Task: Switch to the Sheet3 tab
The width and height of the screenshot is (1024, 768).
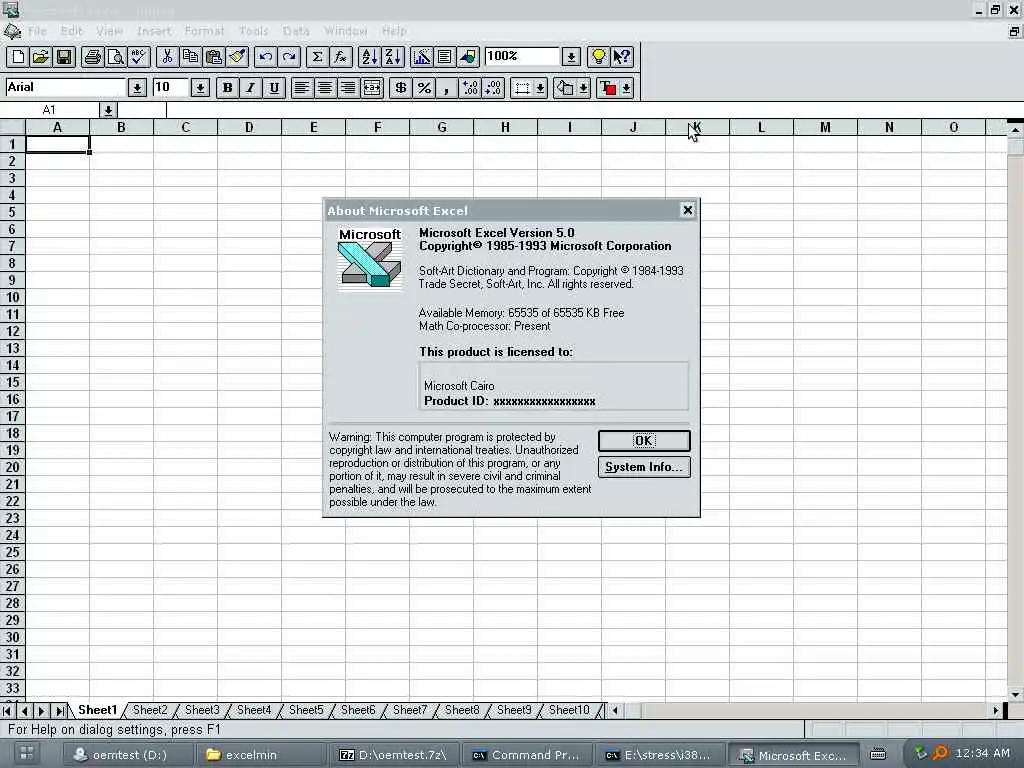Action: pyautogui.click(x=202, y=710)
